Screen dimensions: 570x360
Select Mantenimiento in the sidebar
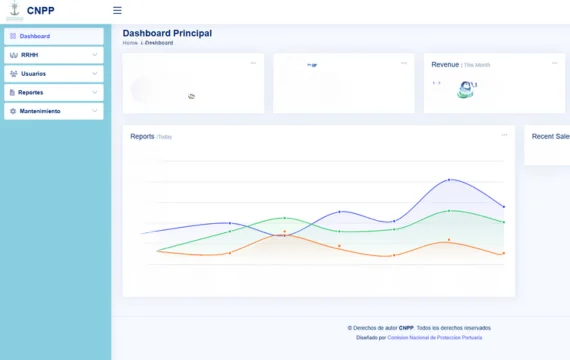coord(54,111)
